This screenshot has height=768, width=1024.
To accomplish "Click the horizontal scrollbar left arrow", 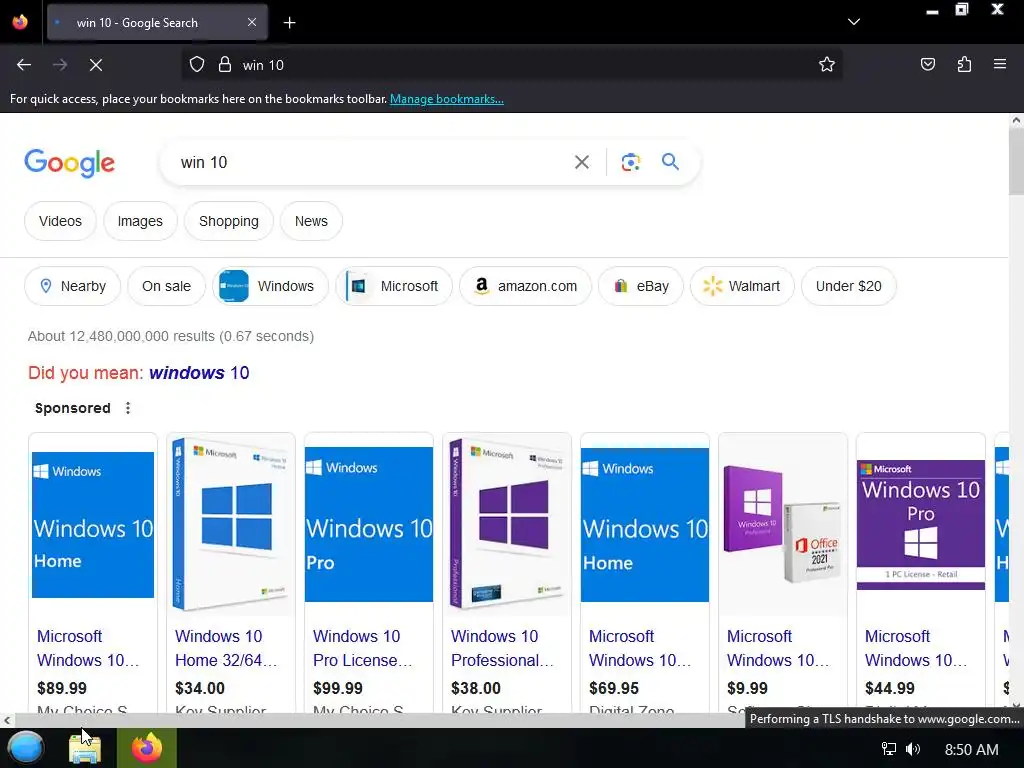I will pos(7,720).
